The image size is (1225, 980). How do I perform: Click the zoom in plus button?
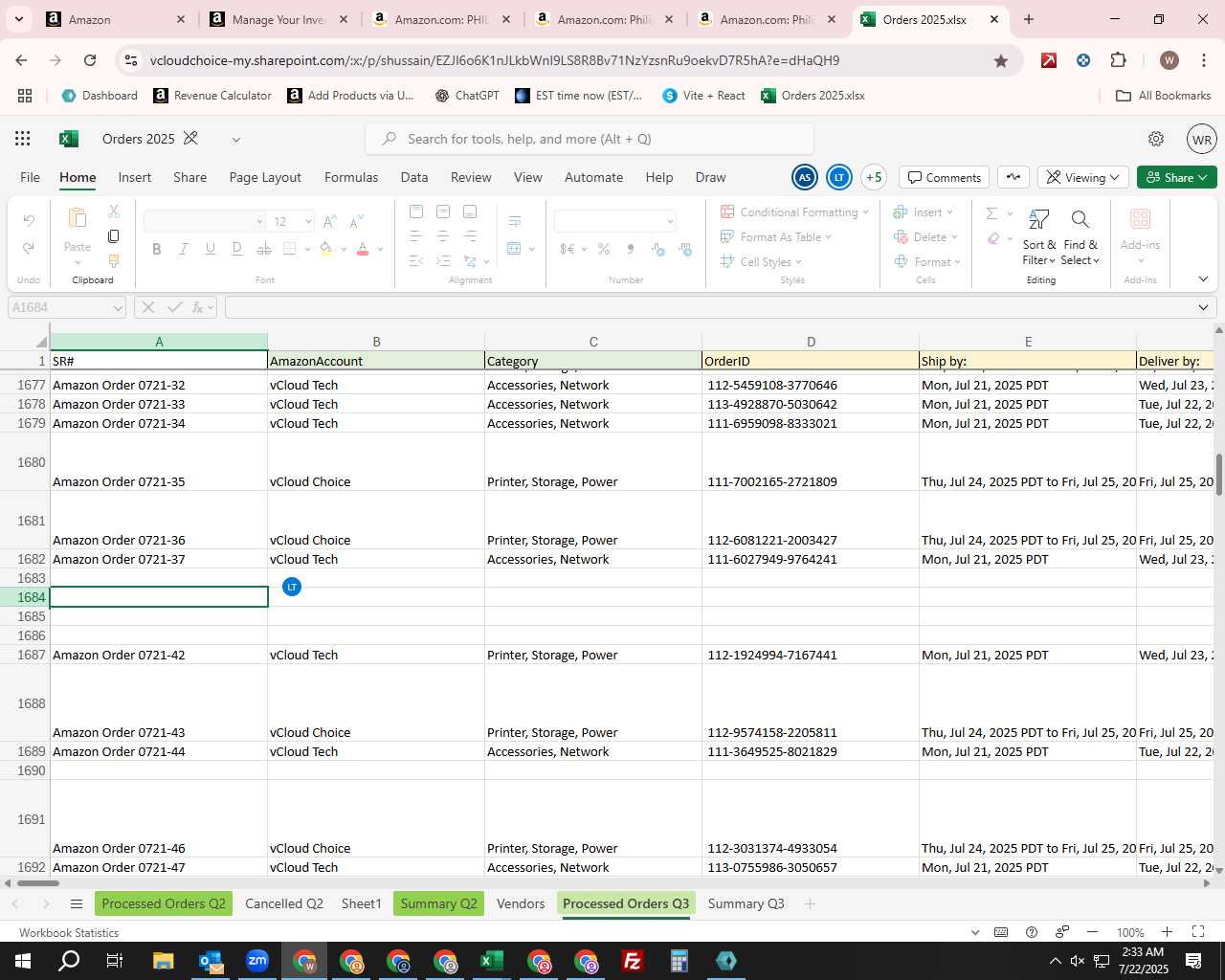[x=1167, y=932]
